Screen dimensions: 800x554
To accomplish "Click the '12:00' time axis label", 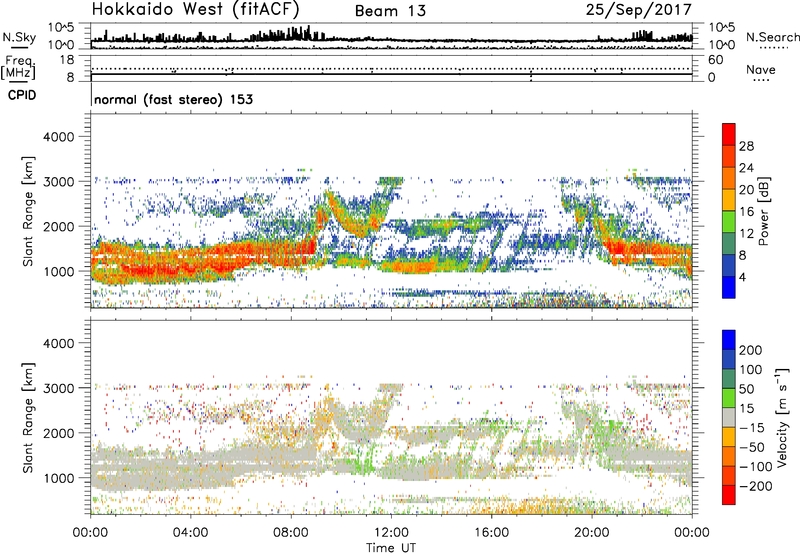I will pos(391,533).
